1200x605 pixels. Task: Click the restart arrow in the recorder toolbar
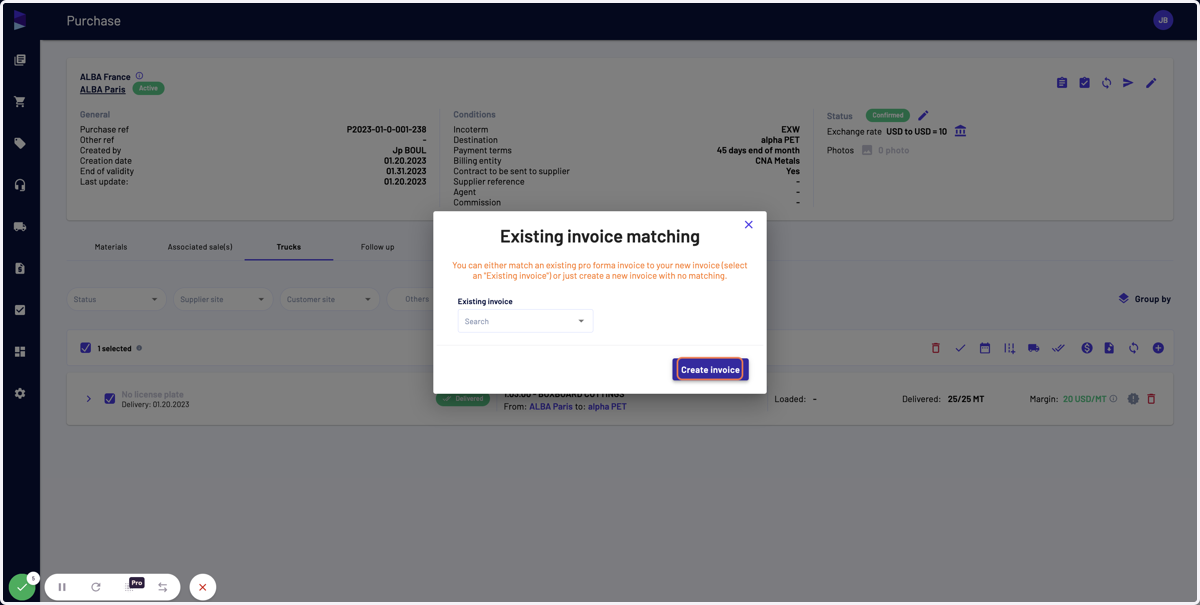click(x=96, y=587)
